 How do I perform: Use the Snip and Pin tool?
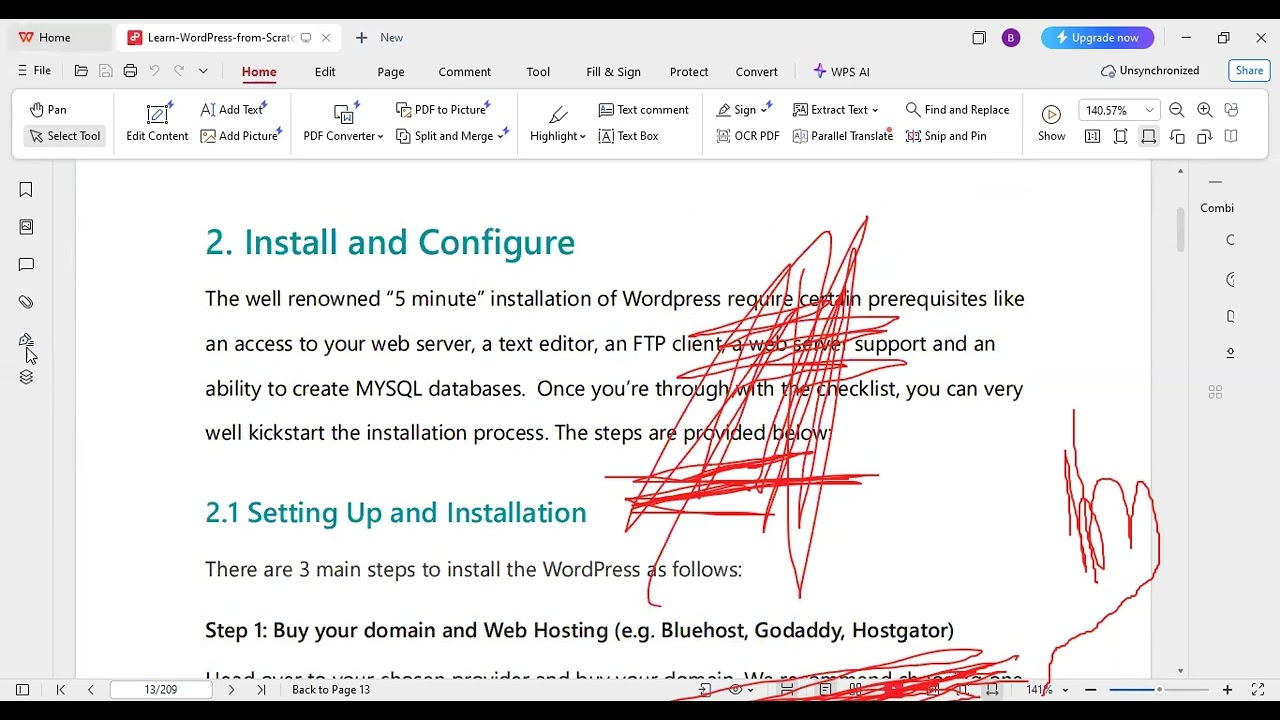pyautogui.click(x=946, y=136)
